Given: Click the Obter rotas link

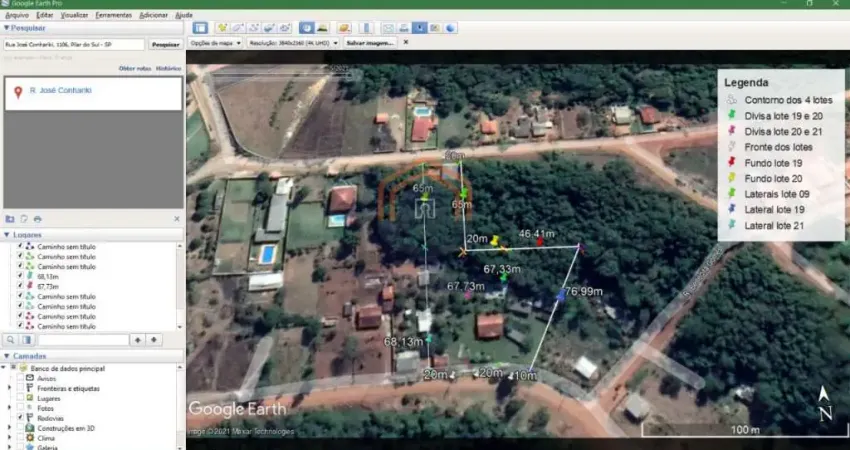Looking at the screenshot, I should coord(135,69).
